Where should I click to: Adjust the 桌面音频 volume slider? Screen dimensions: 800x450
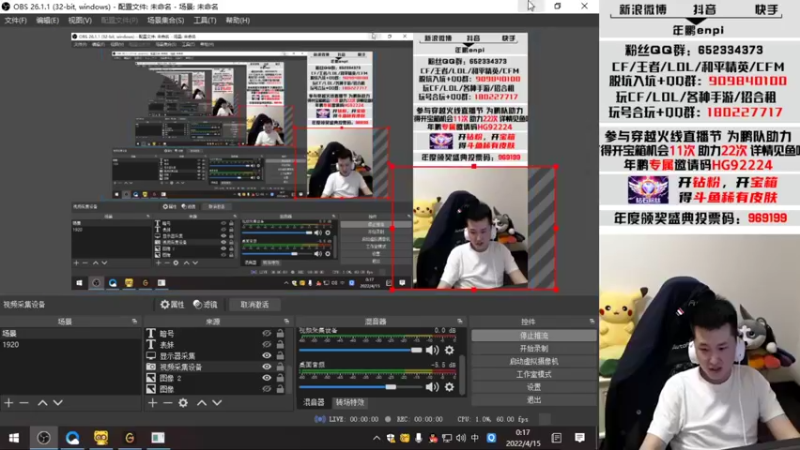tap(360, 387)
